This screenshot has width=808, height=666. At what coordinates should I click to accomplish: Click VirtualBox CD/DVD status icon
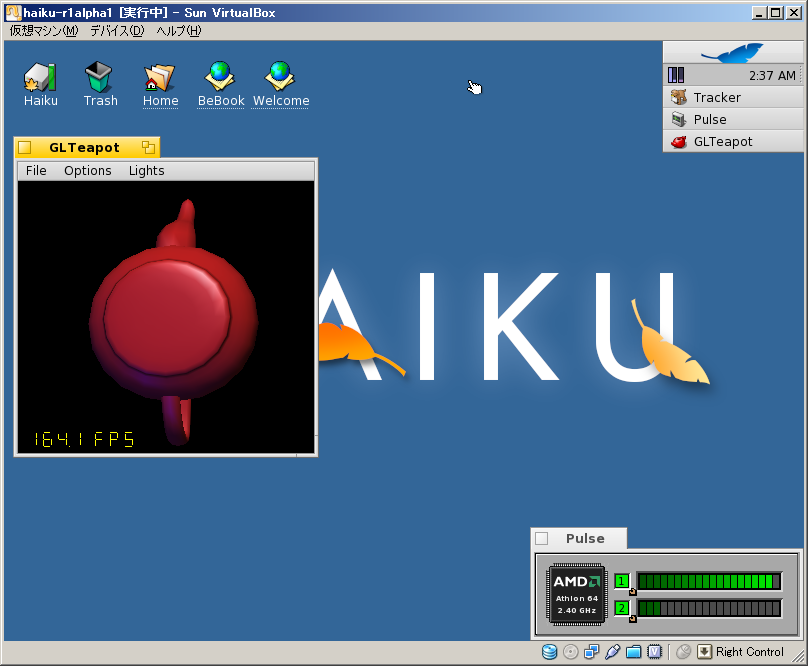570,652
